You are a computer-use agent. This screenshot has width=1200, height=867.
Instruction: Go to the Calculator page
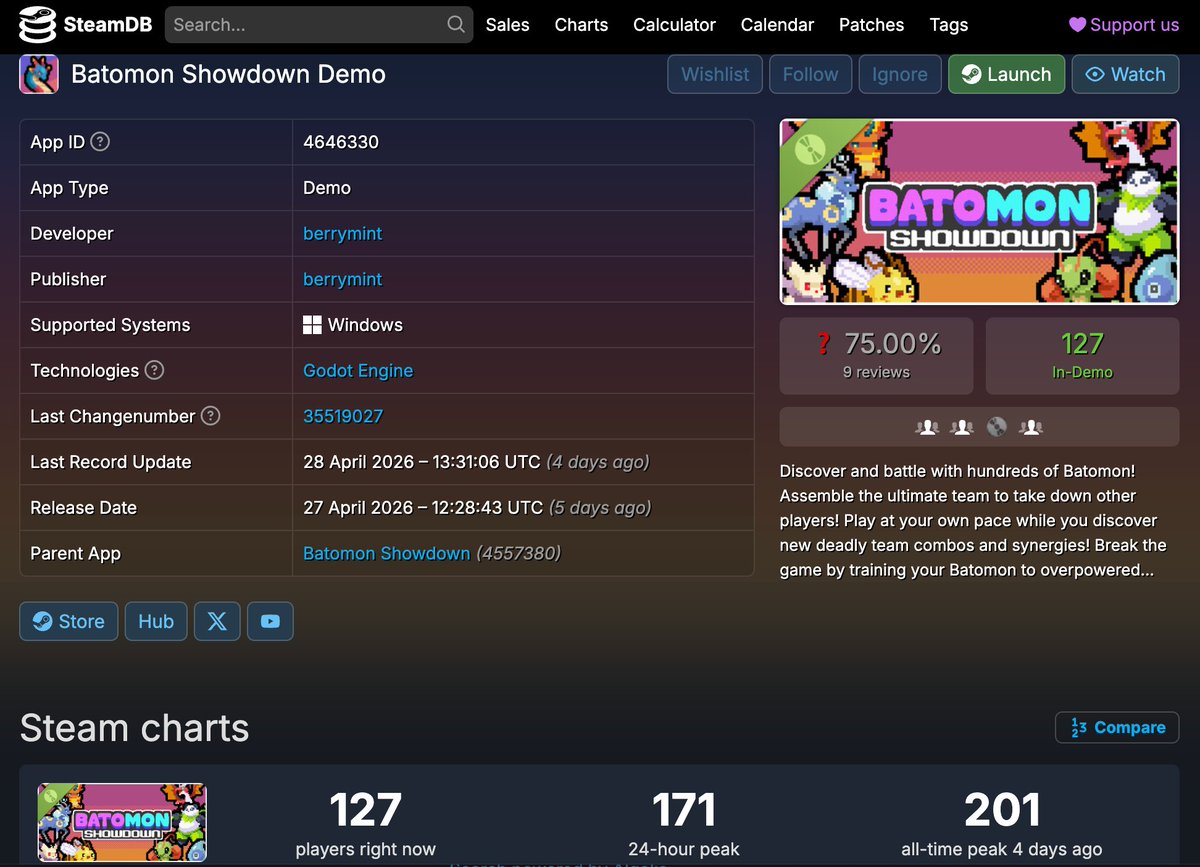pos(674,25)
